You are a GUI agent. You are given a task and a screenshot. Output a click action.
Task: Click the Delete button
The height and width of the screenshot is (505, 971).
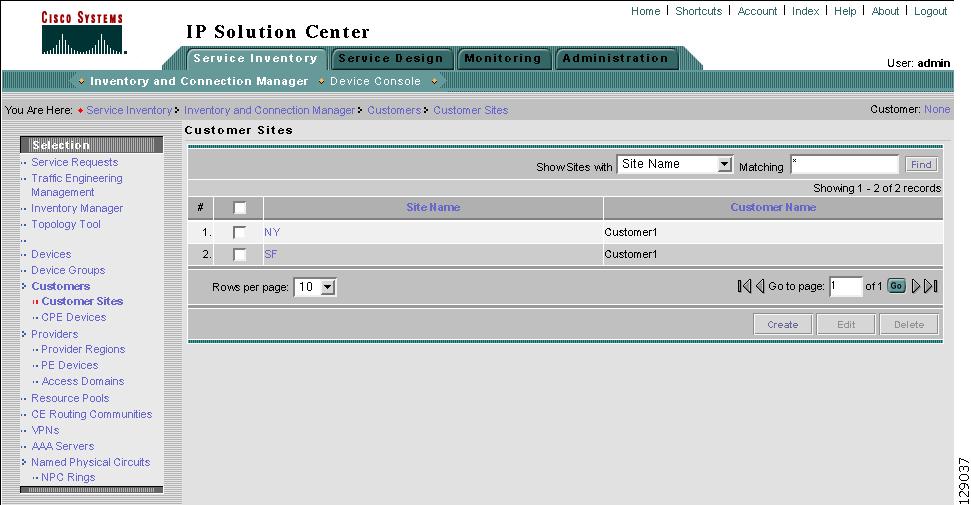[908, 324]
